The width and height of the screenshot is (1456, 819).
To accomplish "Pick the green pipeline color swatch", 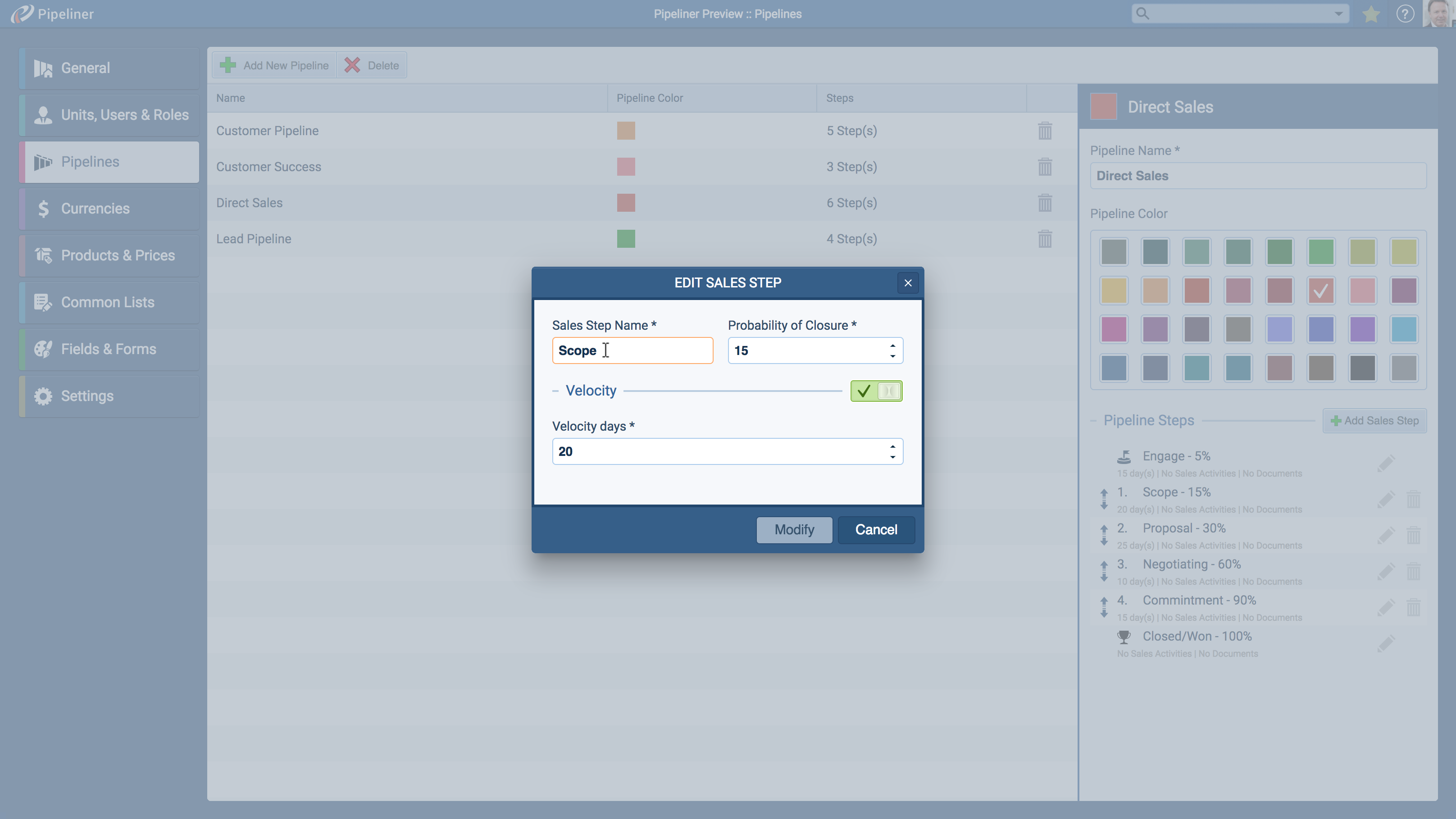I will tap(1321, 251).
